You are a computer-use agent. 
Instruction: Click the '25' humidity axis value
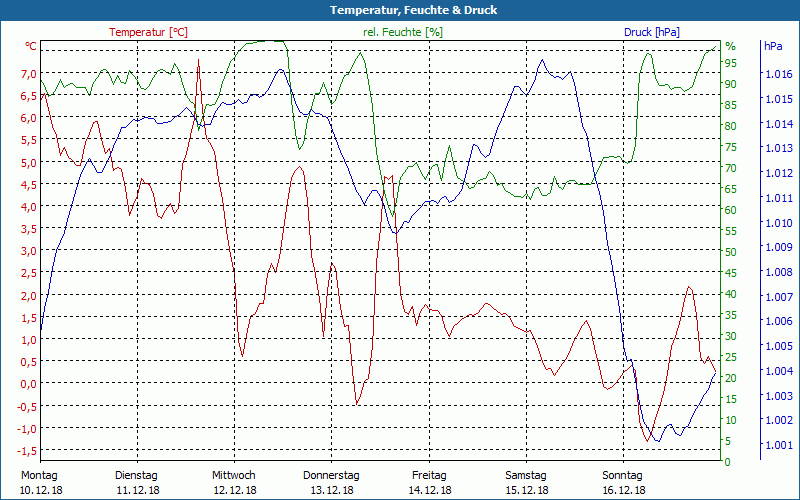(731, 357)
